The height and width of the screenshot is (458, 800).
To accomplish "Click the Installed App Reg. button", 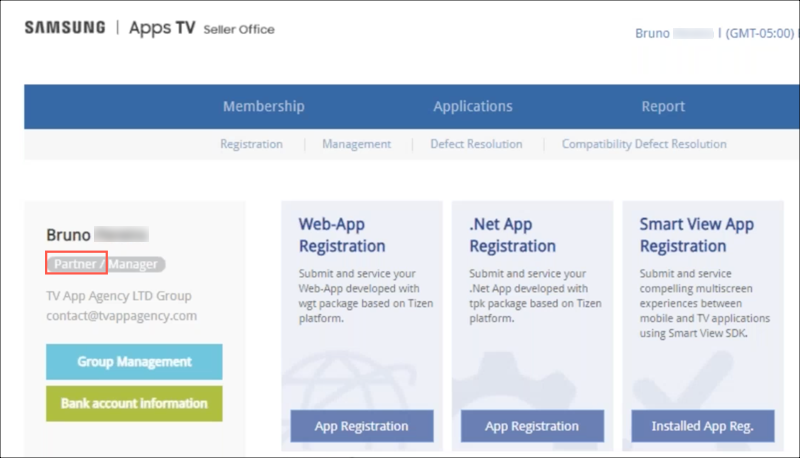I will coord(703,426).
